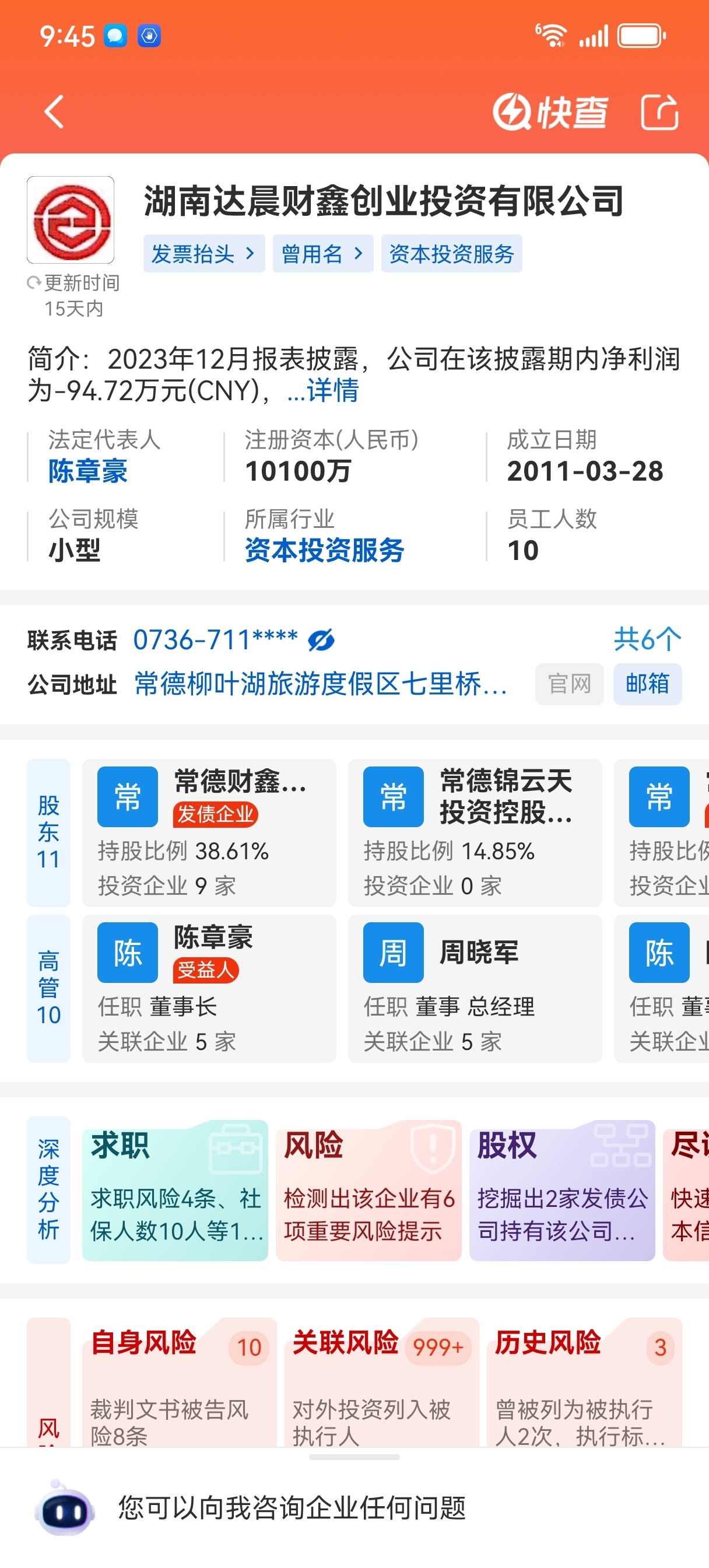Open 自身风险 card with 10 count
709x1568 pixels.
point(180,1382)
